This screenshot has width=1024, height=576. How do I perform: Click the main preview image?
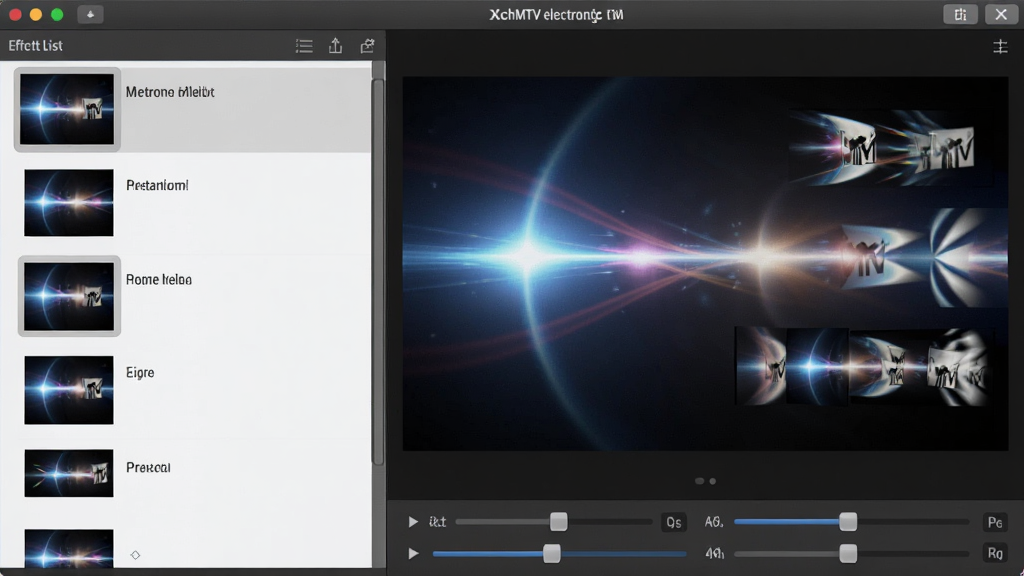[x=705, y=264]
